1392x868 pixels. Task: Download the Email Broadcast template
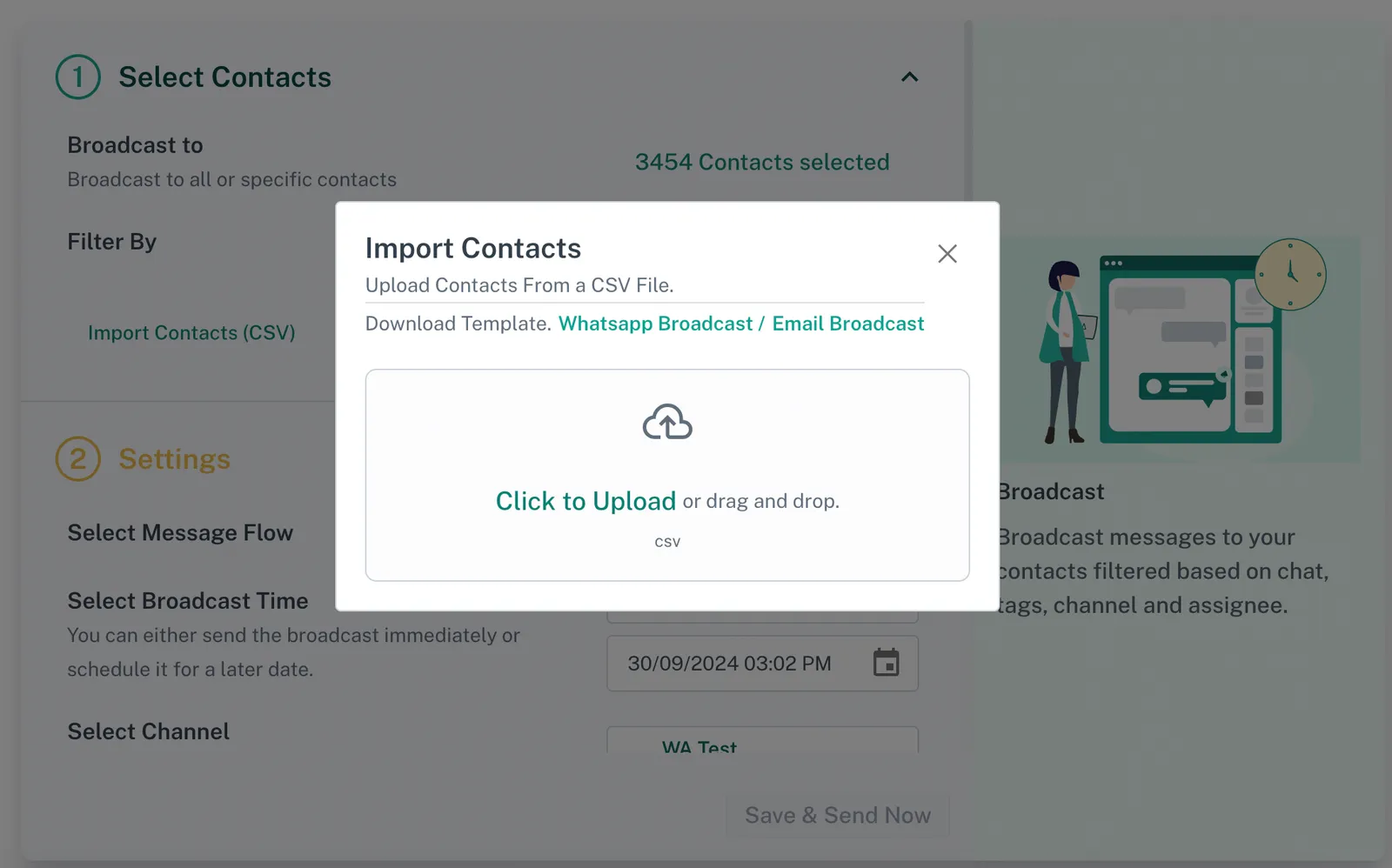click(847, 324)
